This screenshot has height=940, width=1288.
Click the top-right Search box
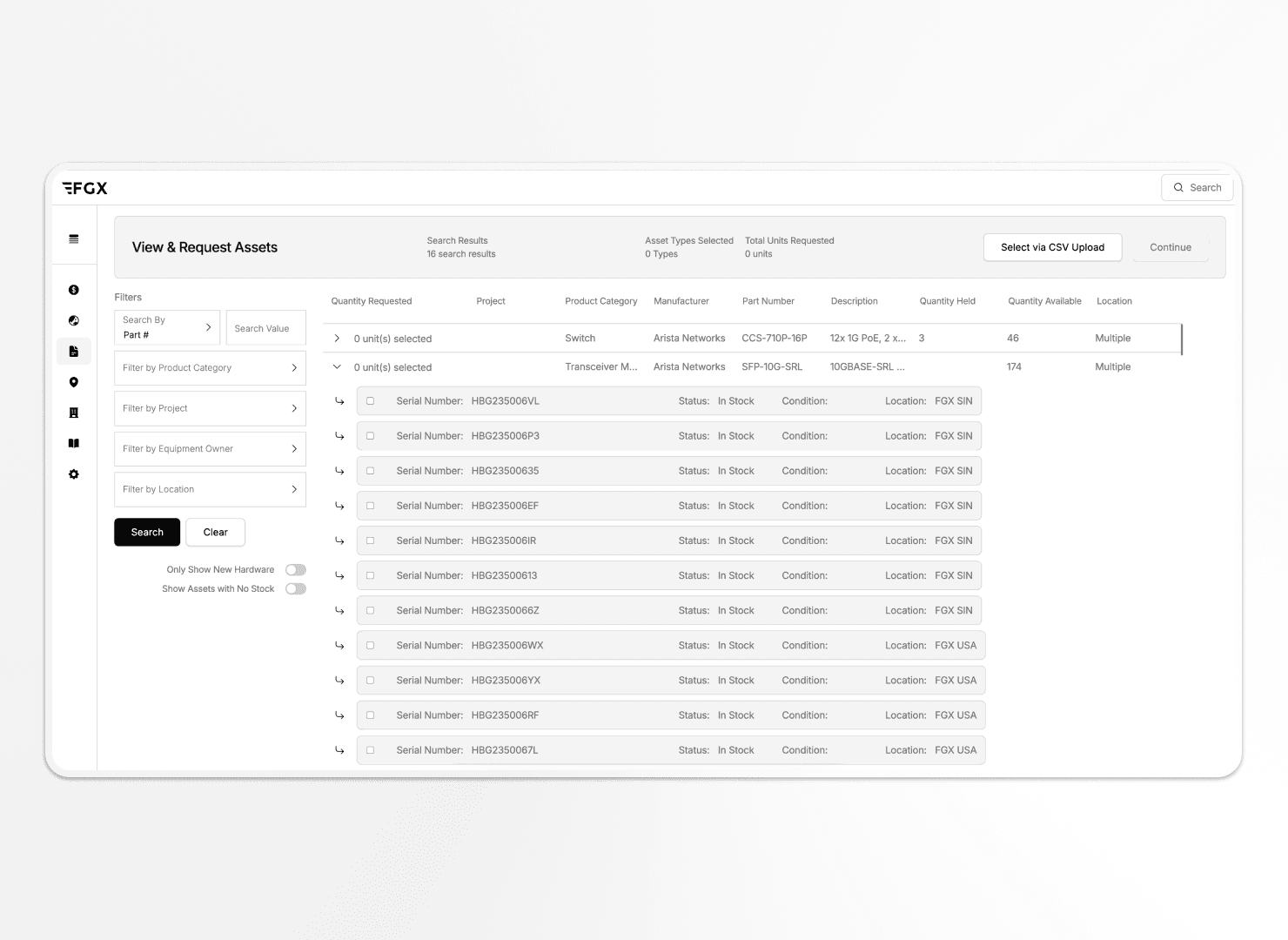[x=1197, y=187]
